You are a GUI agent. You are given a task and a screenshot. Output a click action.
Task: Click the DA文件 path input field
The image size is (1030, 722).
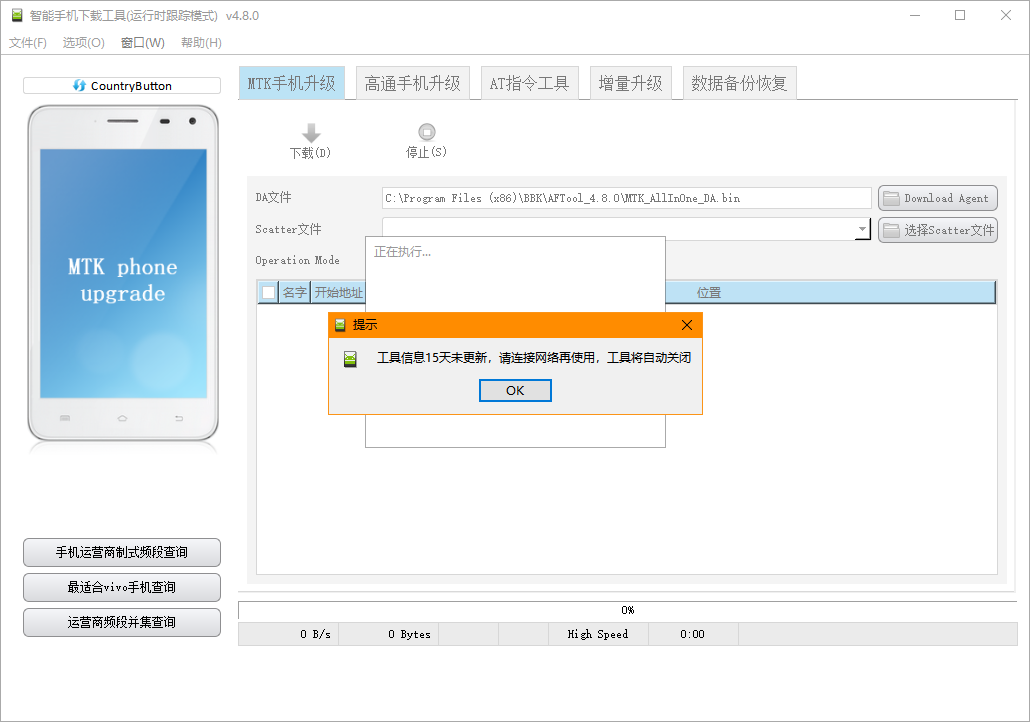tap(626, 198)
